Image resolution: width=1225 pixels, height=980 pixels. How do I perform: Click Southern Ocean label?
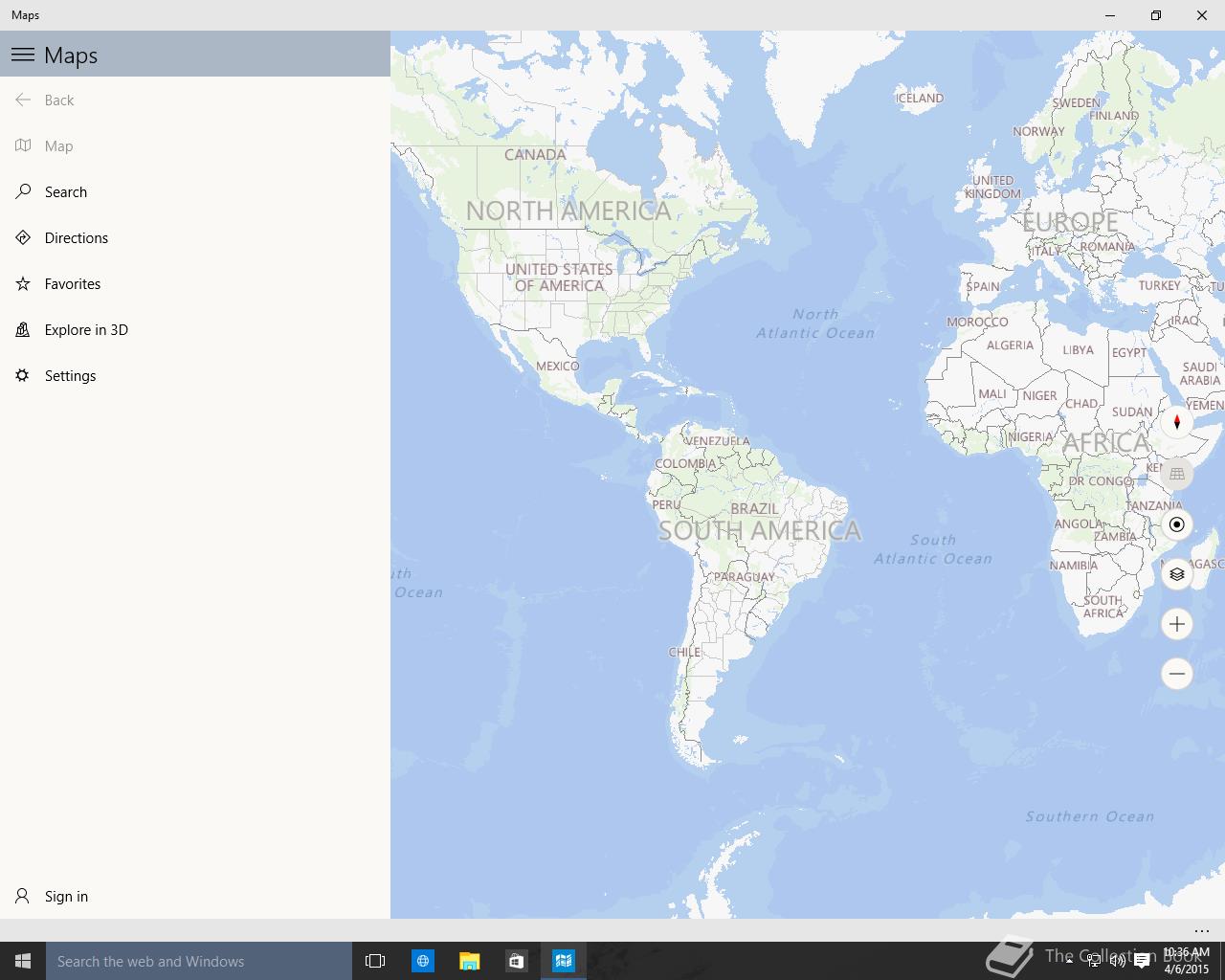[1090, 816]
